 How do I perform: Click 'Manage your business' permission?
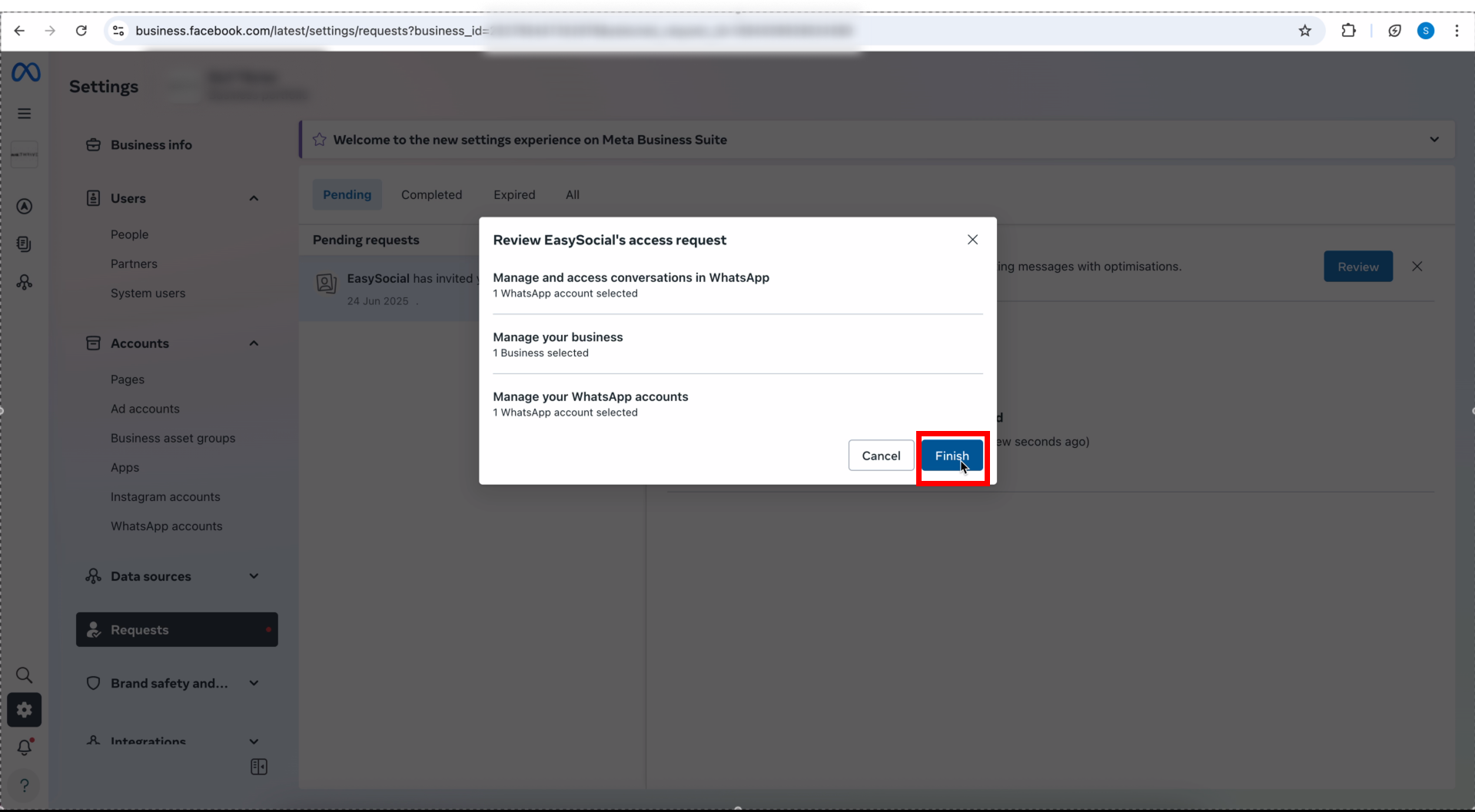pyautogui.click(x=558, y=337)
